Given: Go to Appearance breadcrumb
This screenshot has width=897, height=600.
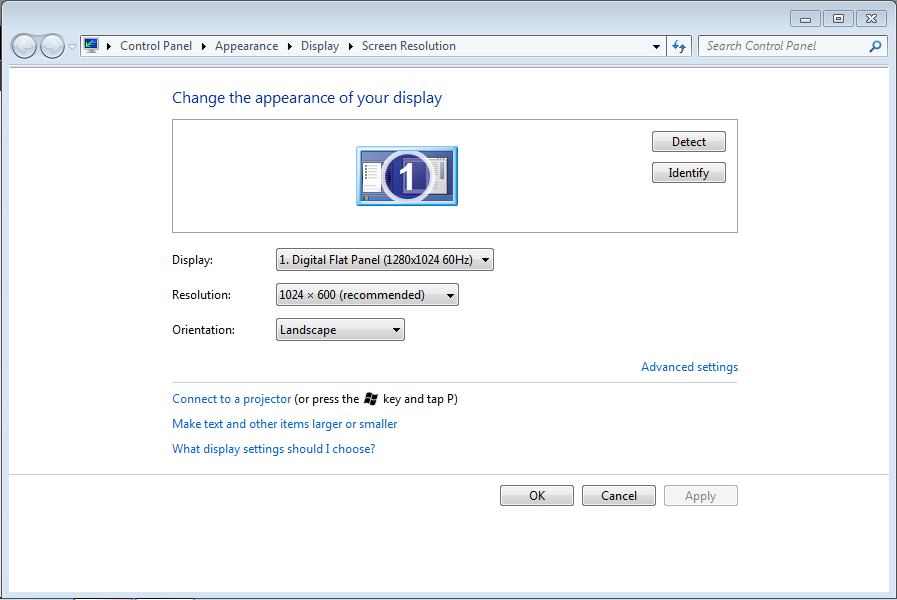Looking at the screenshot, I should (247, 46).
